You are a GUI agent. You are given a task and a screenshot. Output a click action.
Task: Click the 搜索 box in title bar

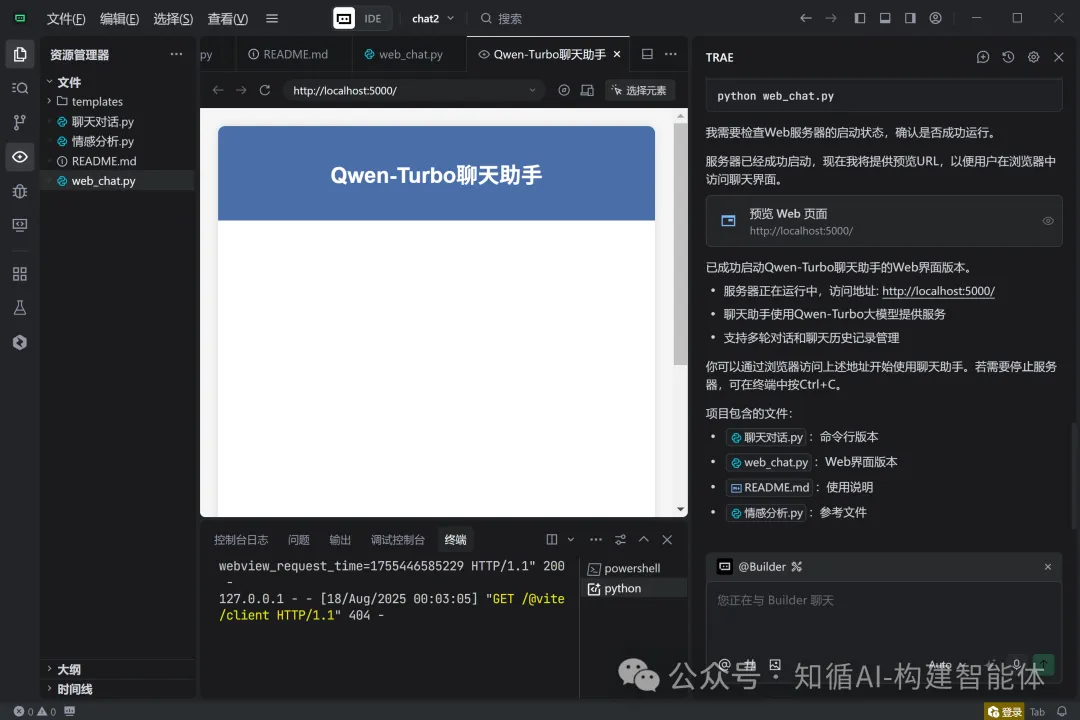[x=501, y=19]
